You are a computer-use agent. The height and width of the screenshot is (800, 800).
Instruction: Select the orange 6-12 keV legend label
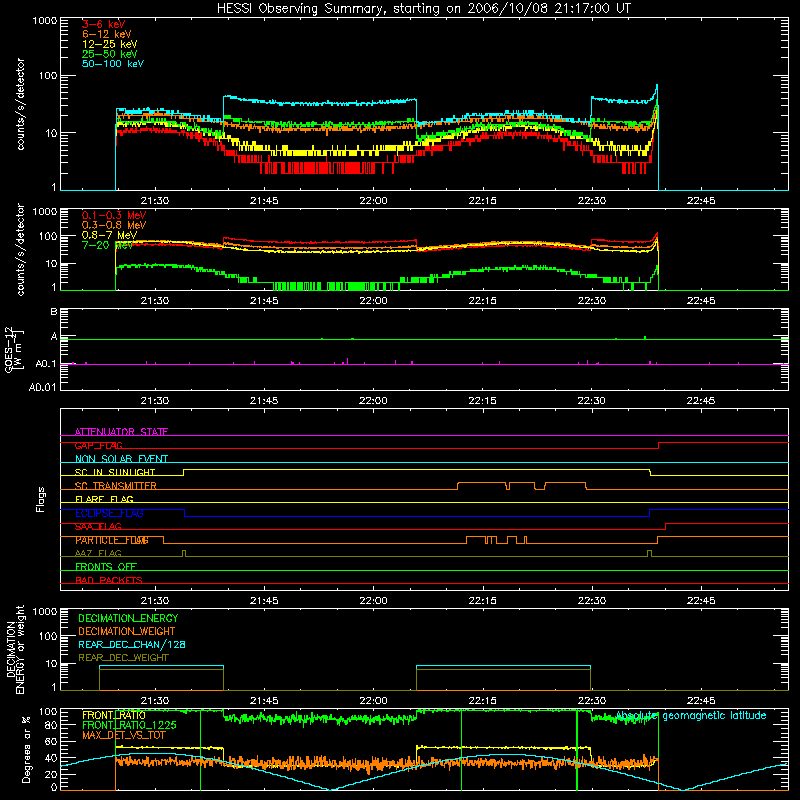pyautogui.click(x=107, y=34)
